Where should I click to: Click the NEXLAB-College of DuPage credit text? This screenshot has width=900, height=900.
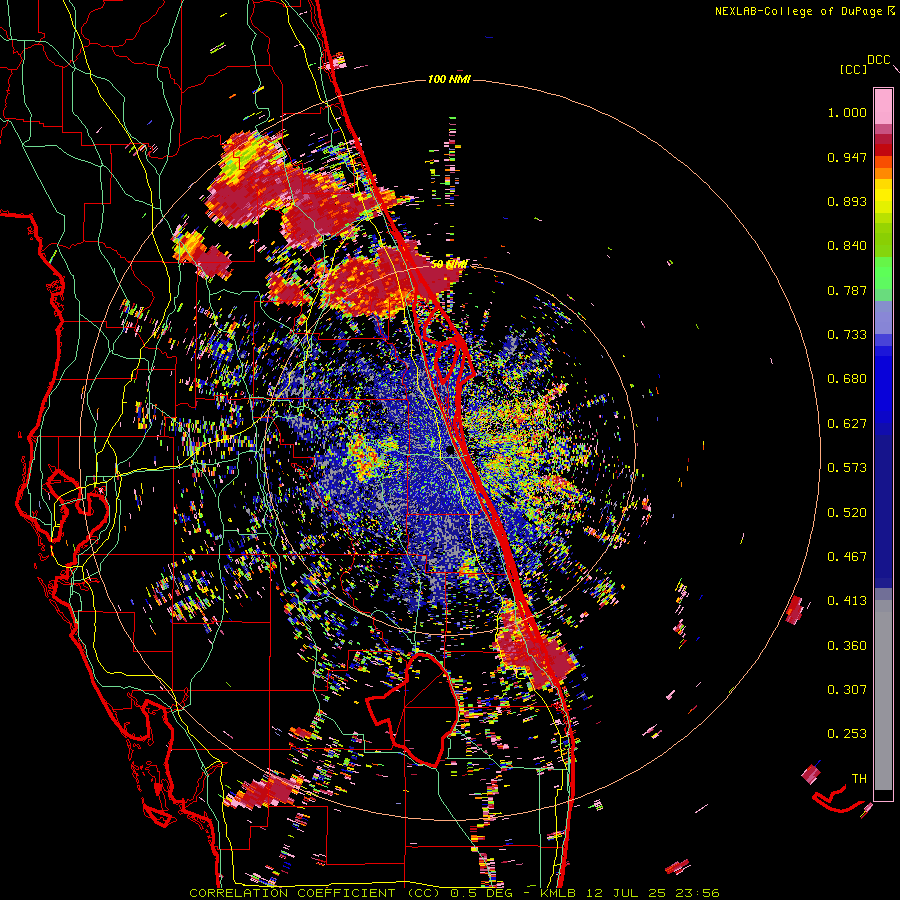[x=805, y=11]
